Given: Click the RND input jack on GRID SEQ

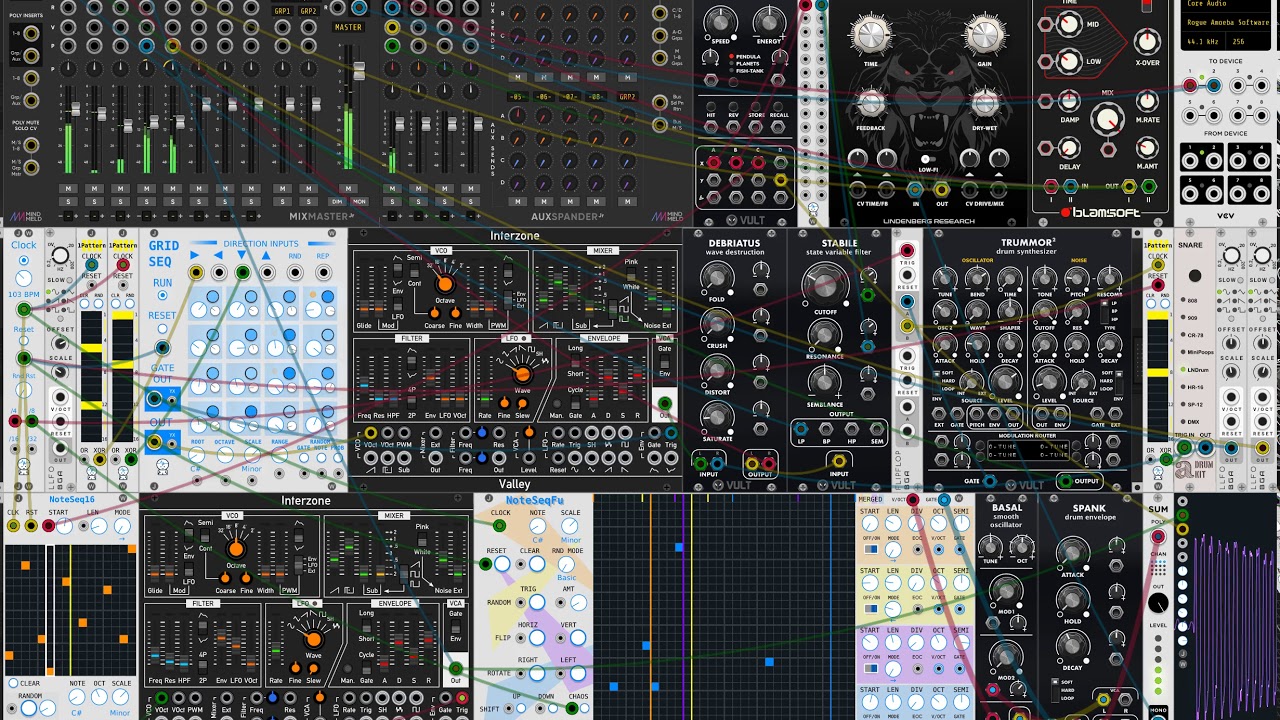Looking at the screenshot, I should 295,272.
